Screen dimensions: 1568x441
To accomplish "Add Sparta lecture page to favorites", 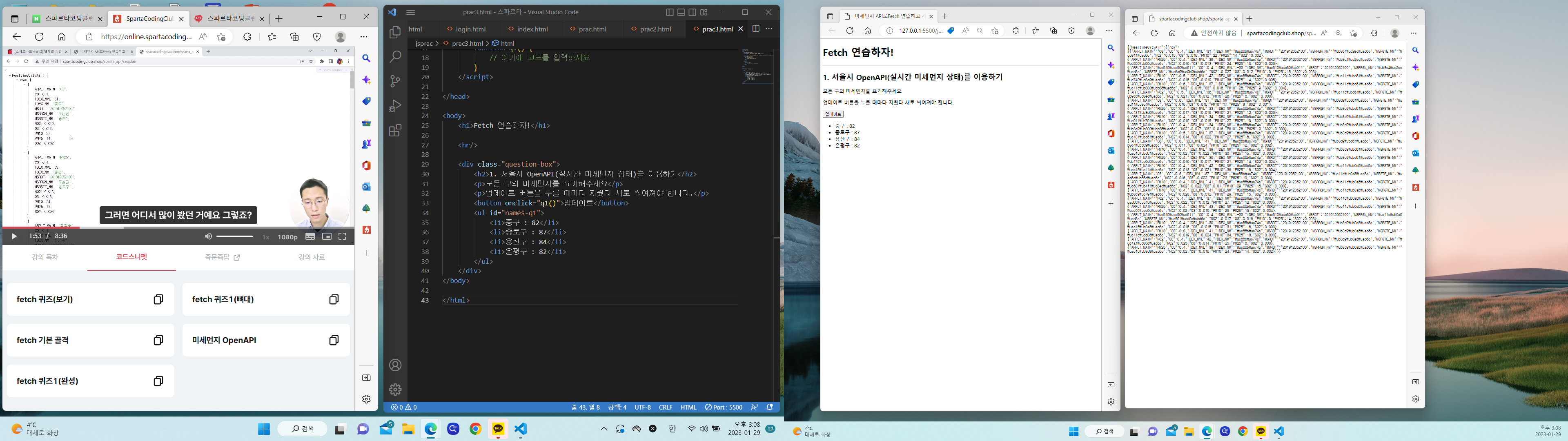I will (x=220, y=37).
